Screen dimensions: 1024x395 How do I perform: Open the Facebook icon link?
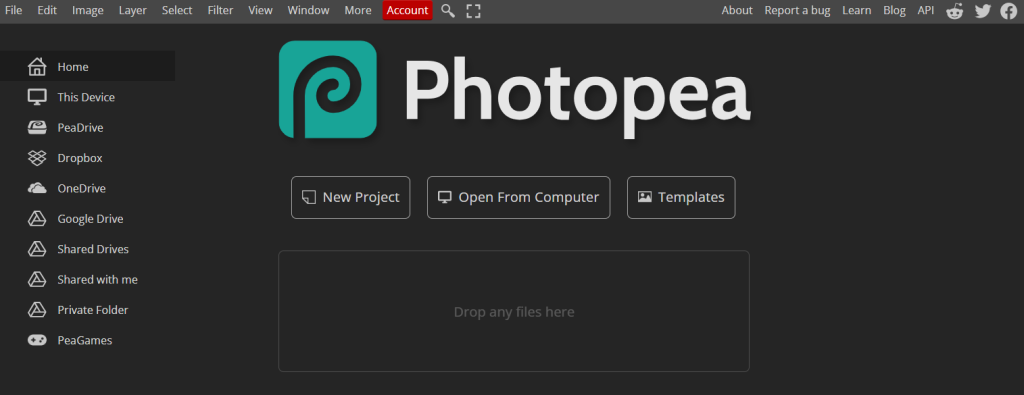tap(1009, 10)
